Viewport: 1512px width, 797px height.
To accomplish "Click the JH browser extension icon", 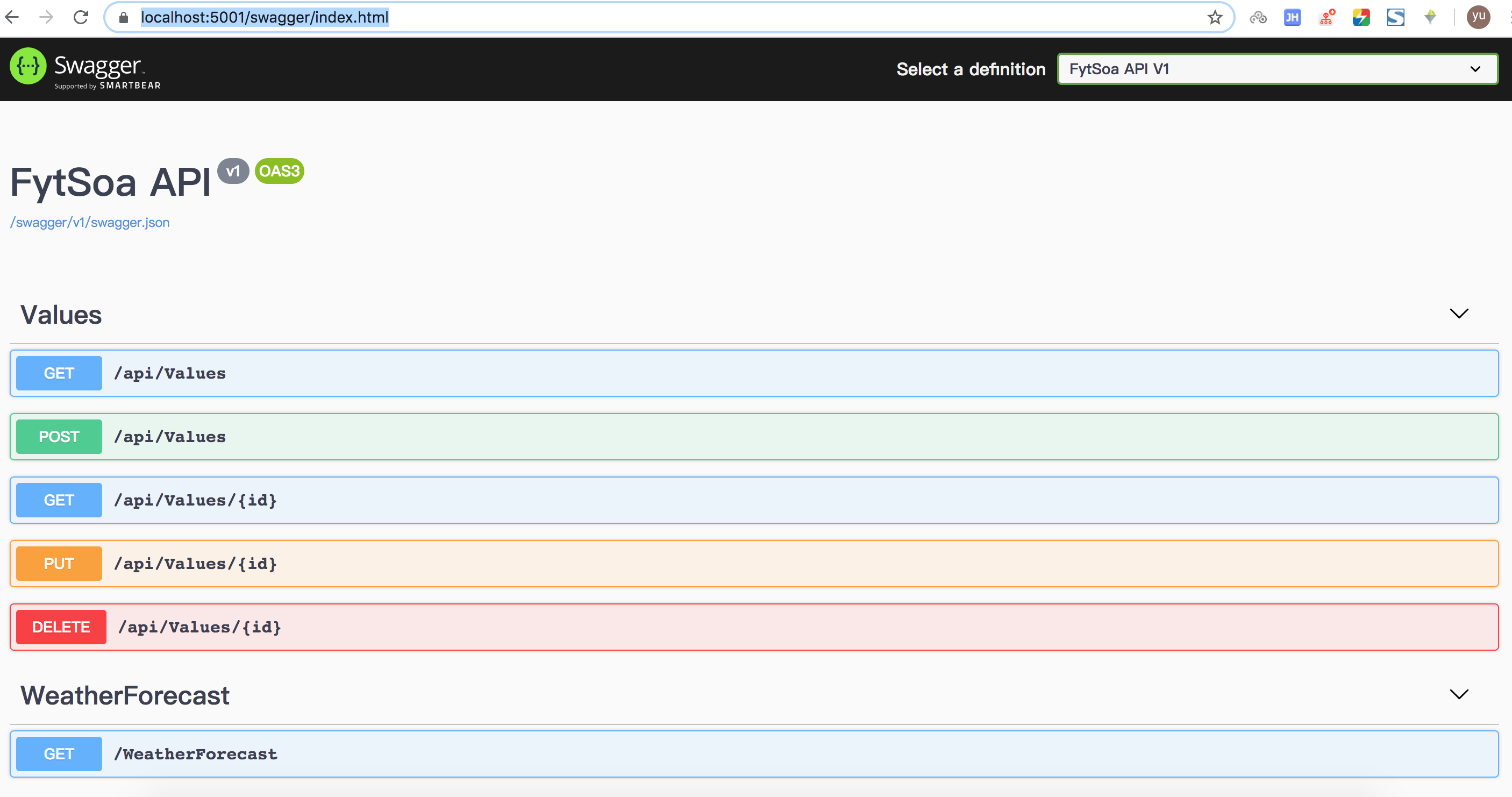I will [1292, 18].
